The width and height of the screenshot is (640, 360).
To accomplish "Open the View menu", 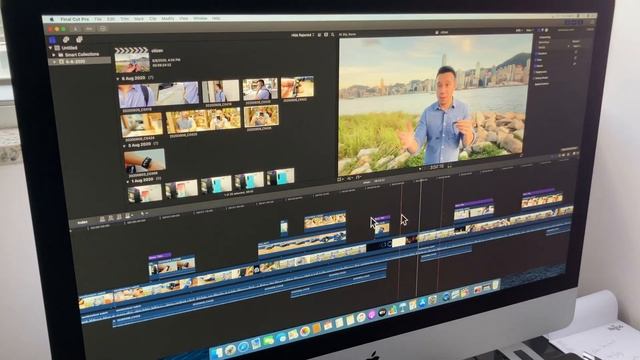I will [x=184, y=18].
